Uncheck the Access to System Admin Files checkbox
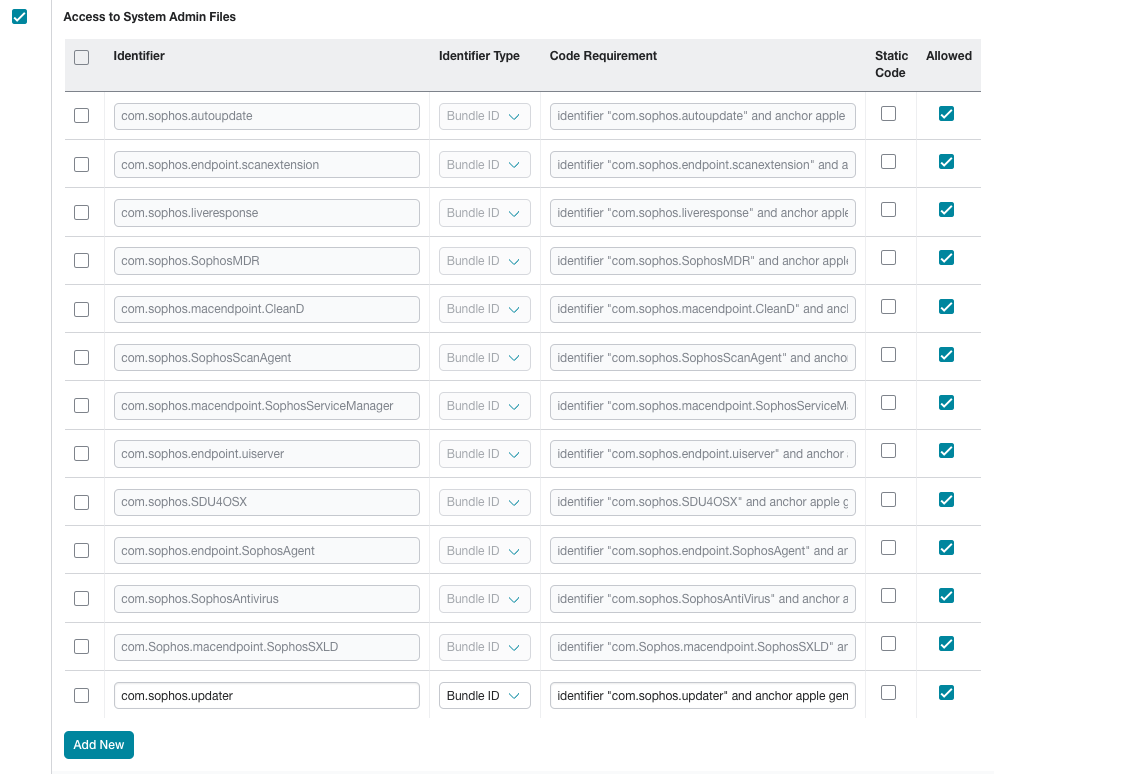1125x774 pixels. point(19,16)
